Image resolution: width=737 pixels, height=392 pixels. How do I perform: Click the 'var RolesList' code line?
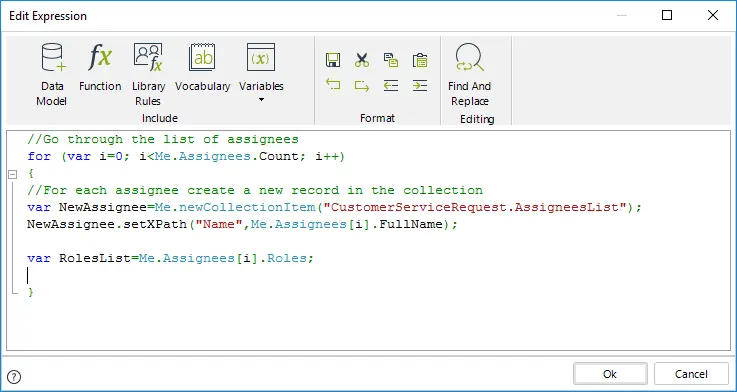(170, 259)
